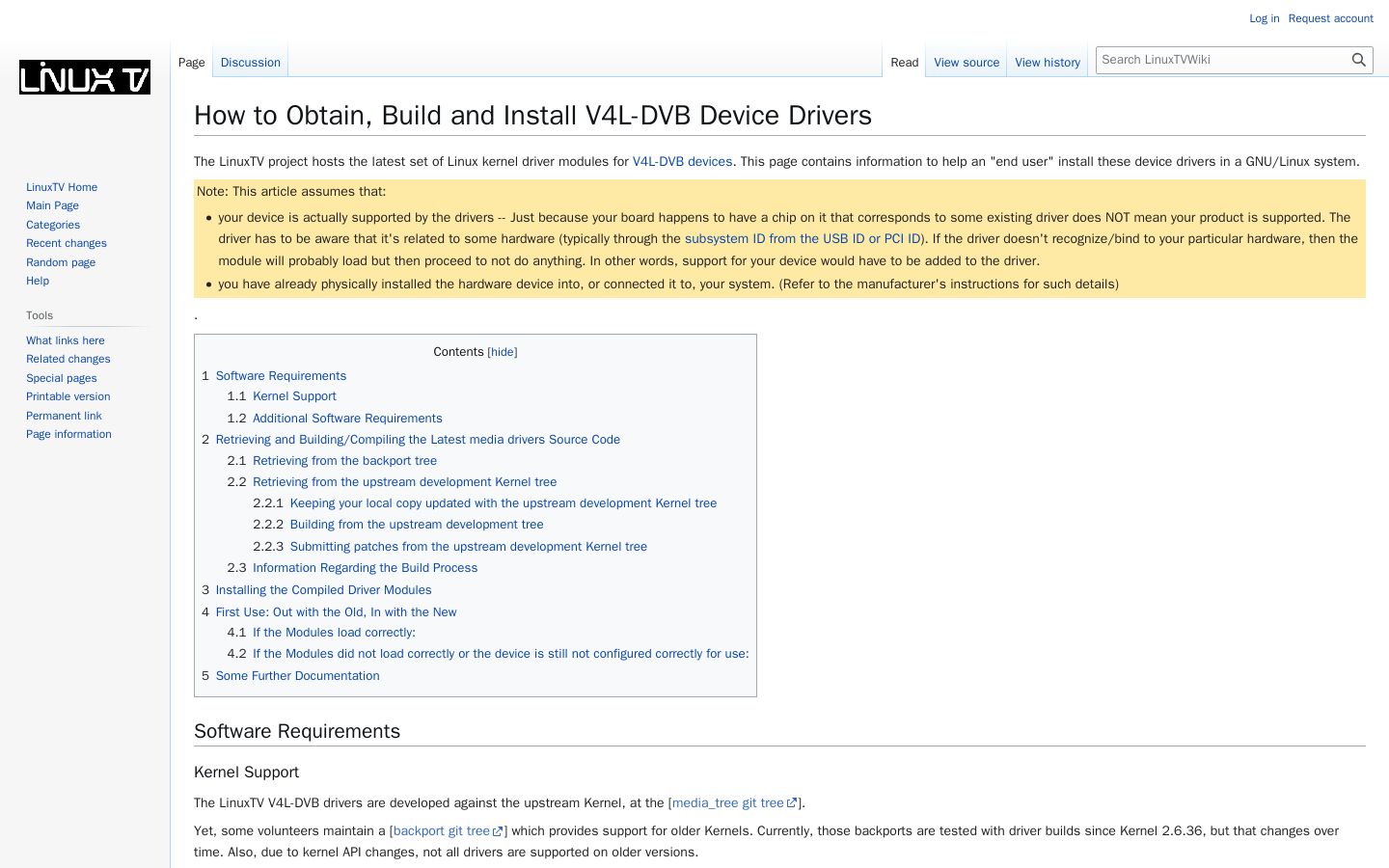Viewport: 1389px width, 868px height.
Task: Click the search magnifier icon
Action: coord(1358,60)
